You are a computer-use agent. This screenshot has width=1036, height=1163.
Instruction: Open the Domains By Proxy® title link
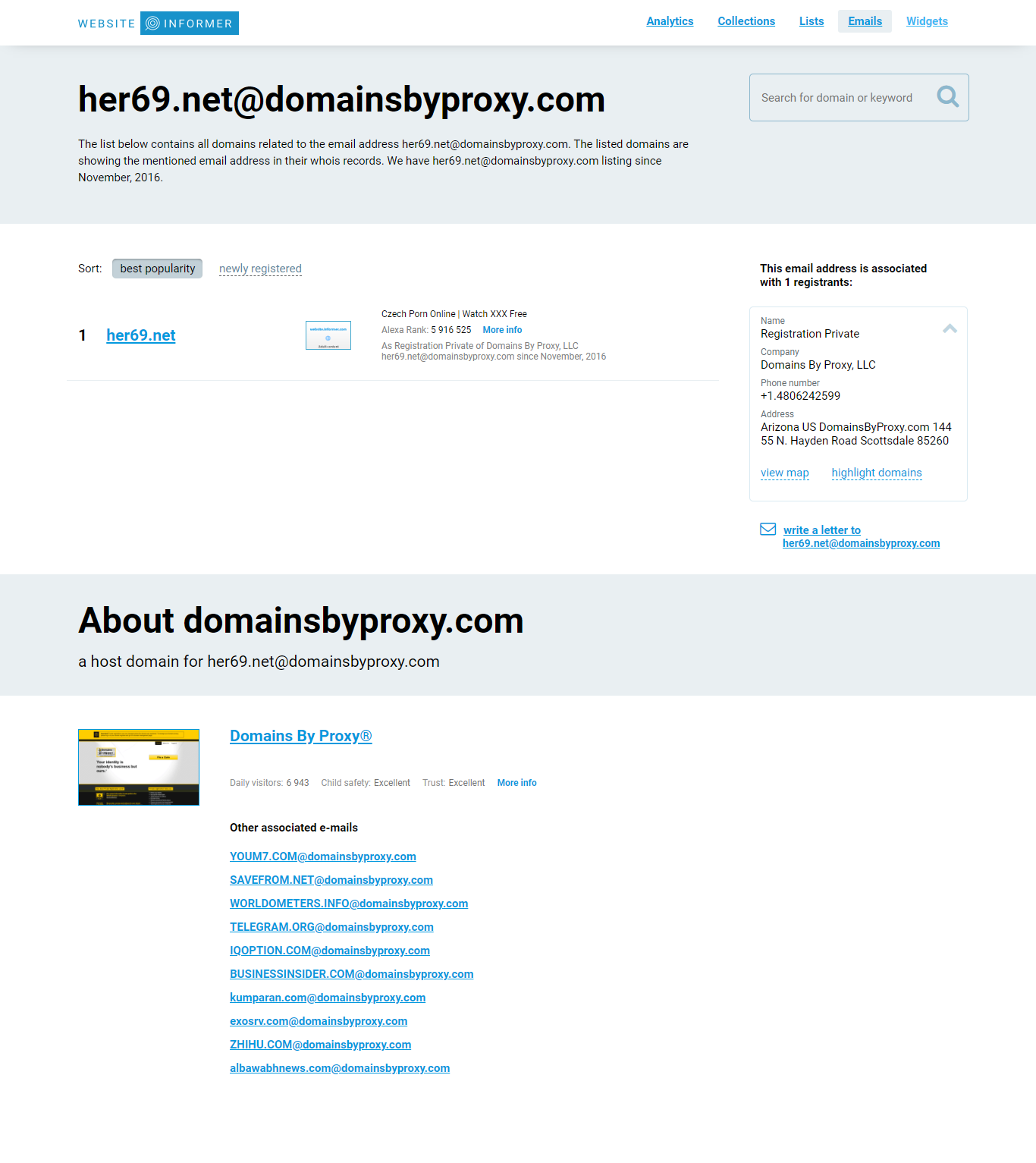(301, 736)
